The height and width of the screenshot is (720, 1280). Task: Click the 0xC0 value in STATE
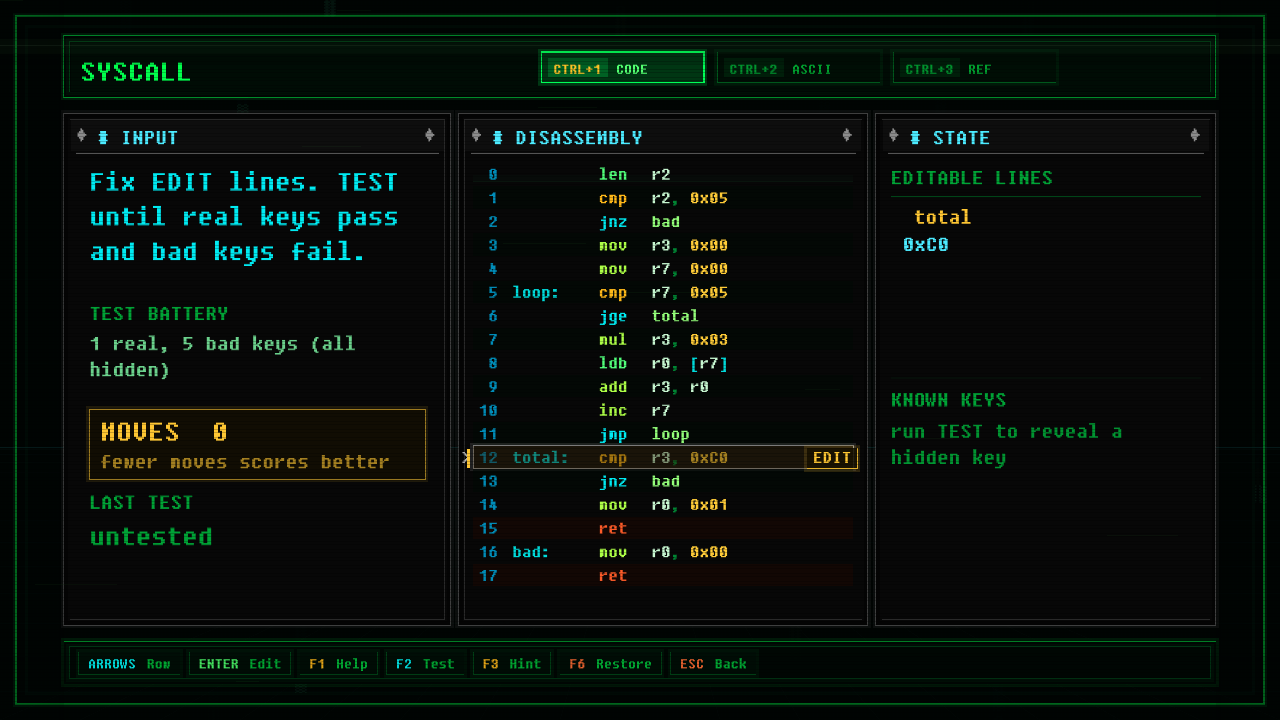click(926, 245)
